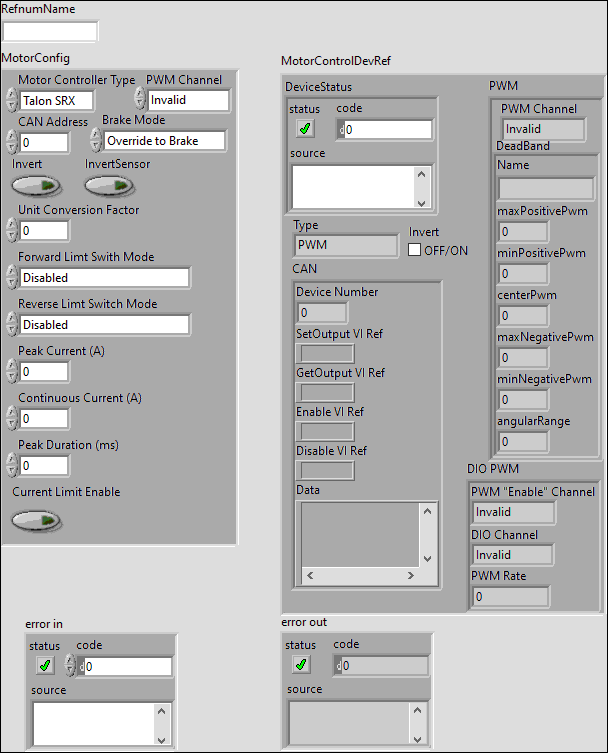Click the angularRange value field
This screenshot has width=608, height=753.
tap(523, 442)
